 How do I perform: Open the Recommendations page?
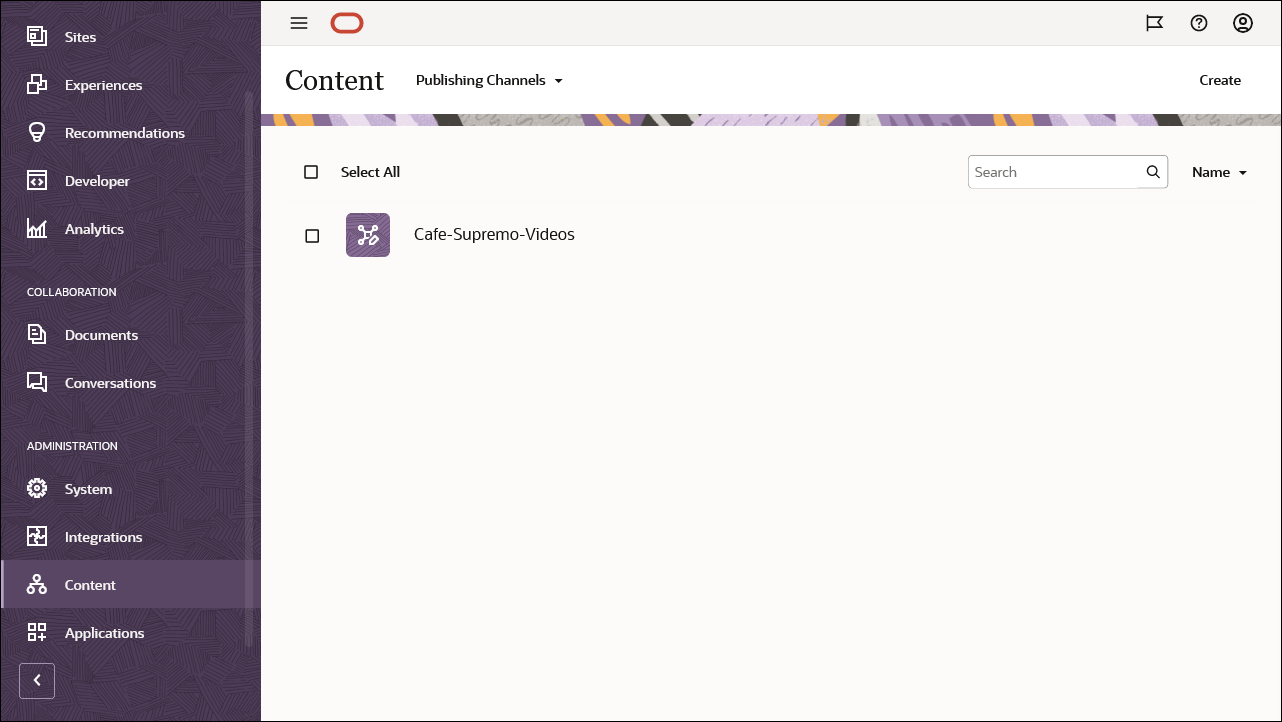tap(124, 132)
